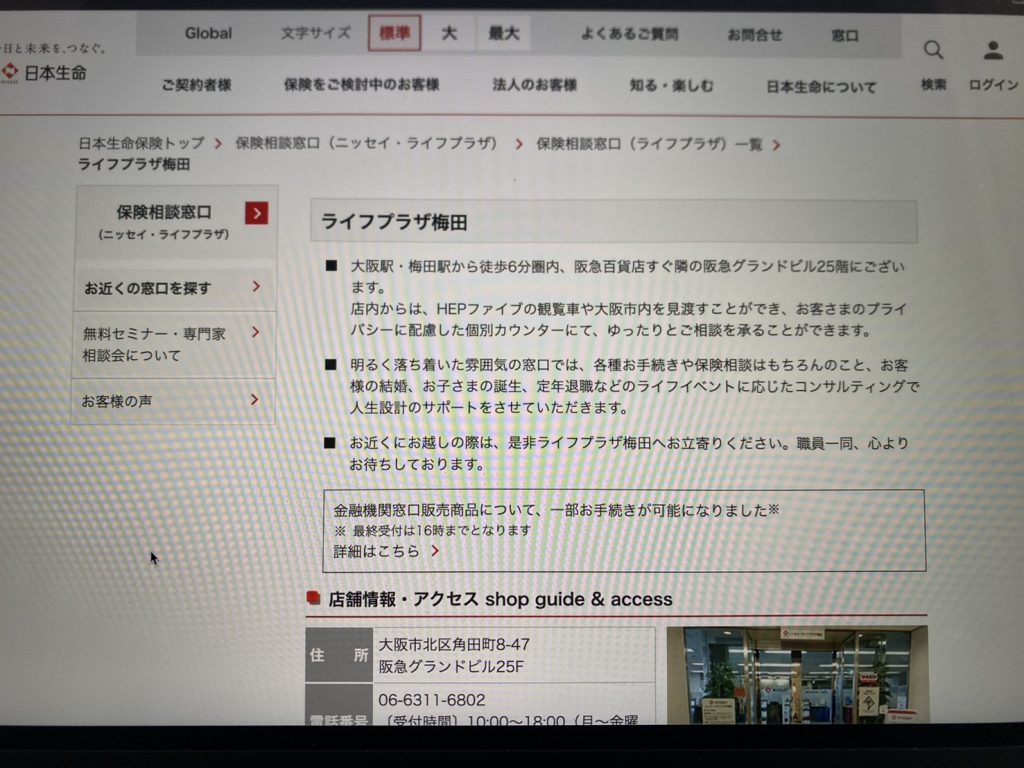This screenshot has width=1024, height=768.
Task: Click 日本生命保険トップ breadcrumb
Action: tap(141, 143)
